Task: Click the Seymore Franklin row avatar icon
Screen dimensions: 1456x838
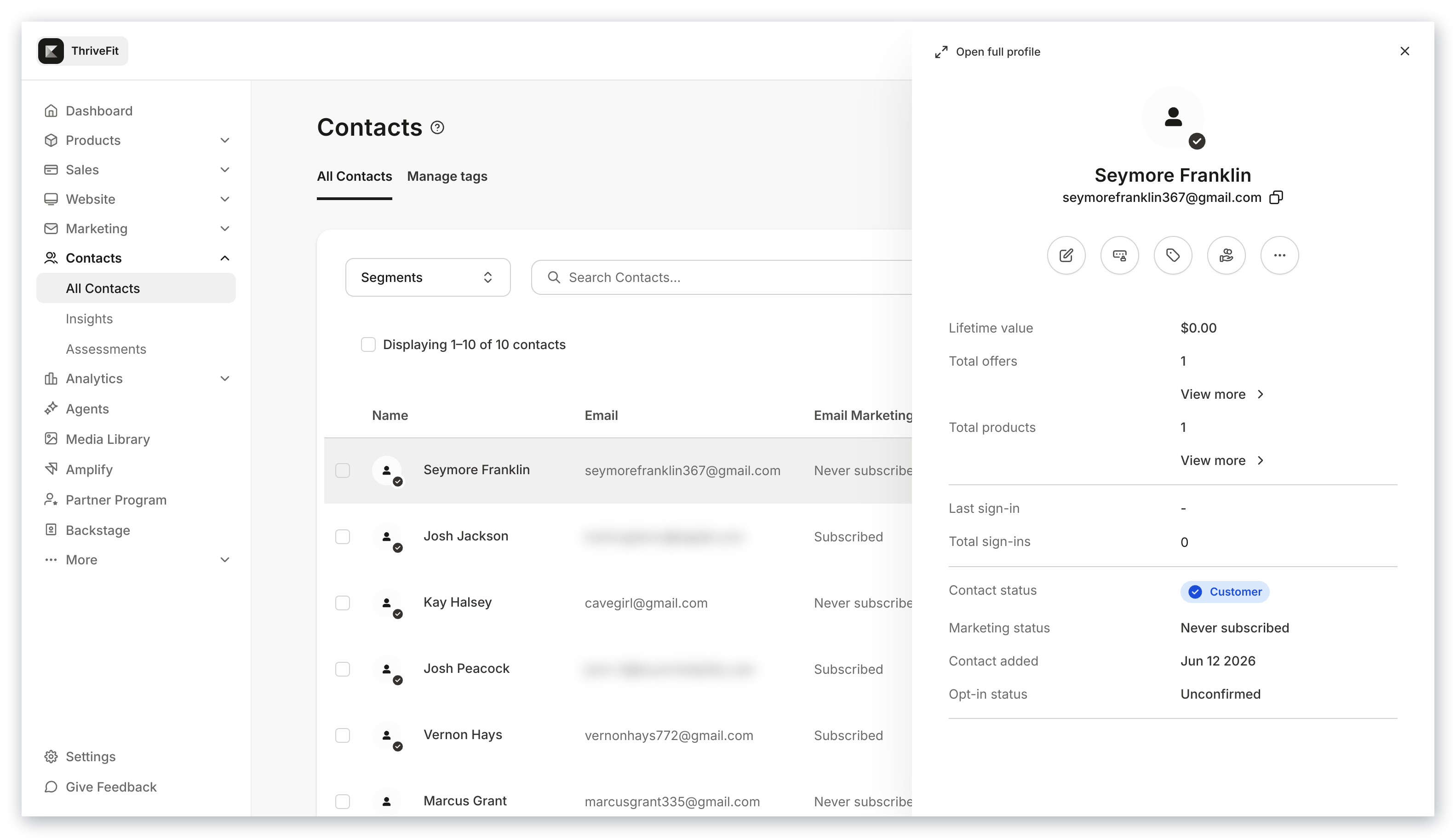Action: (x=387, y=471)
